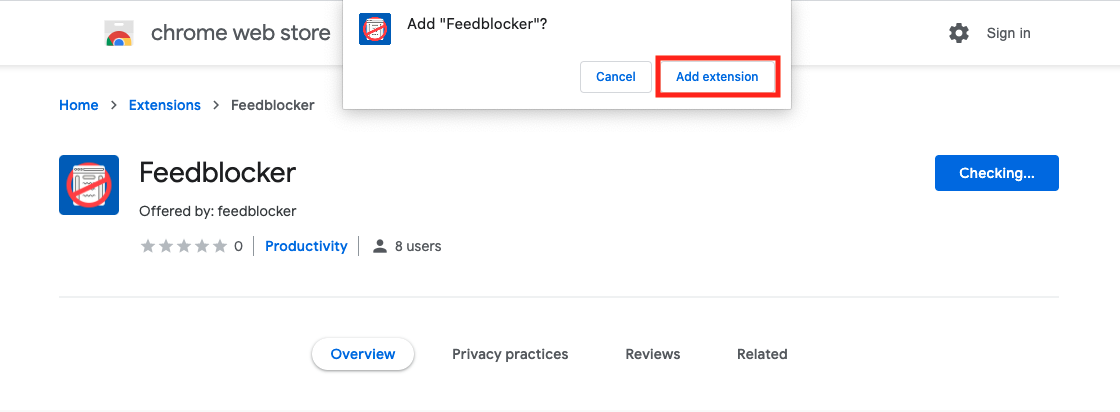Sign in to the web store
The image size is (1120, 412).
coord(1009,33)
